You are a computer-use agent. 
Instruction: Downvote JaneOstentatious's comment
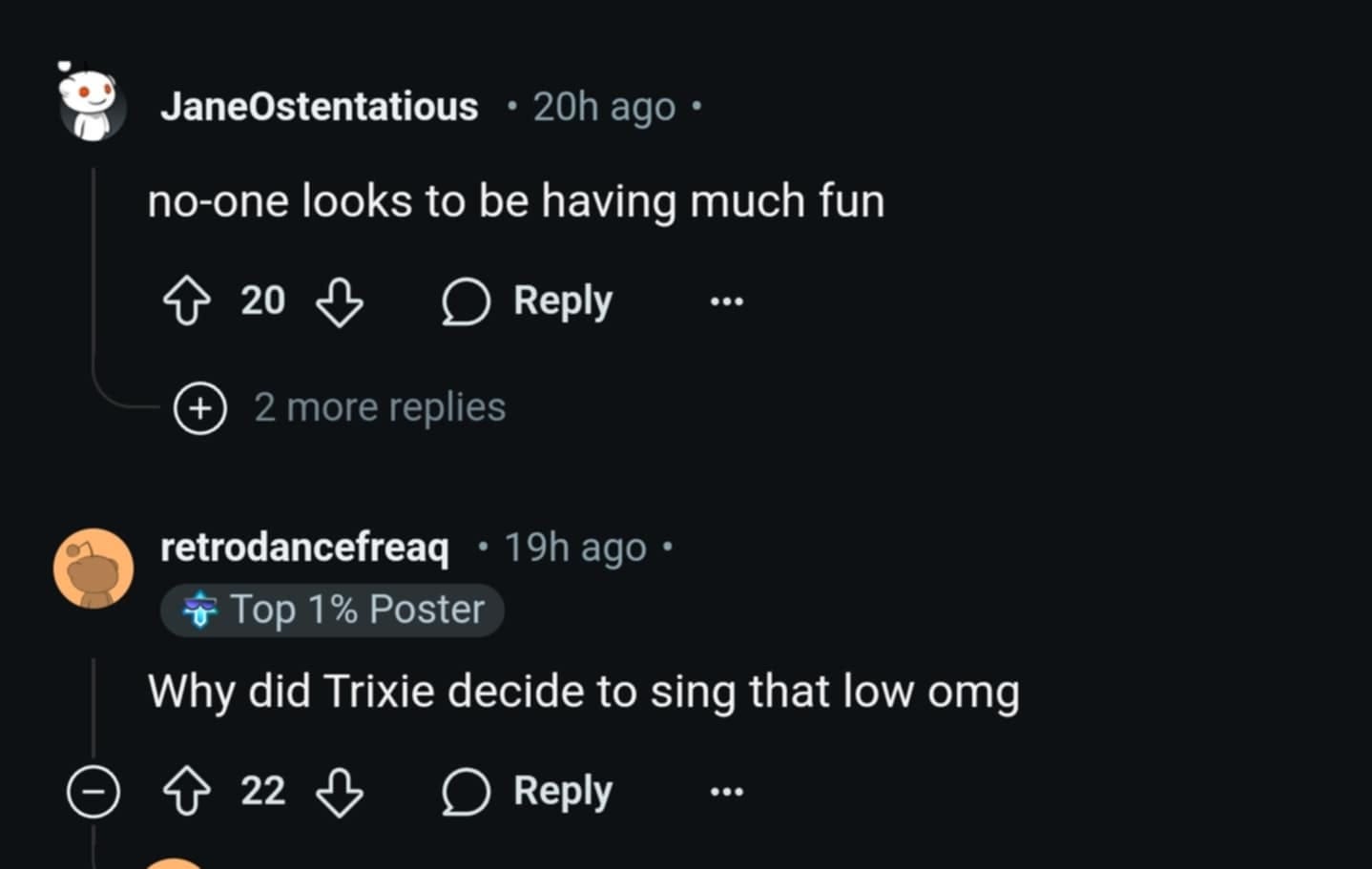point(340,301)
